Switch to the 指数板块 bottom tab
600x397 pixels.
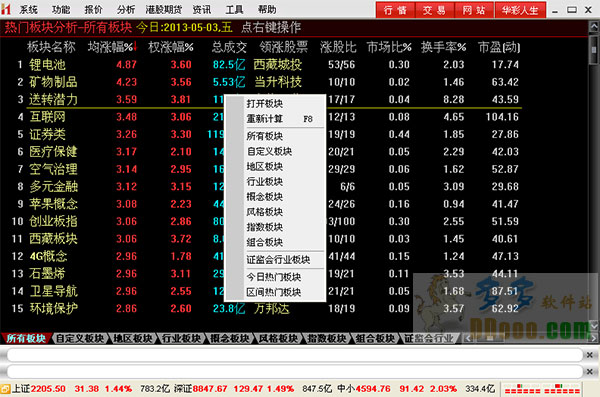tap(327, 338)
